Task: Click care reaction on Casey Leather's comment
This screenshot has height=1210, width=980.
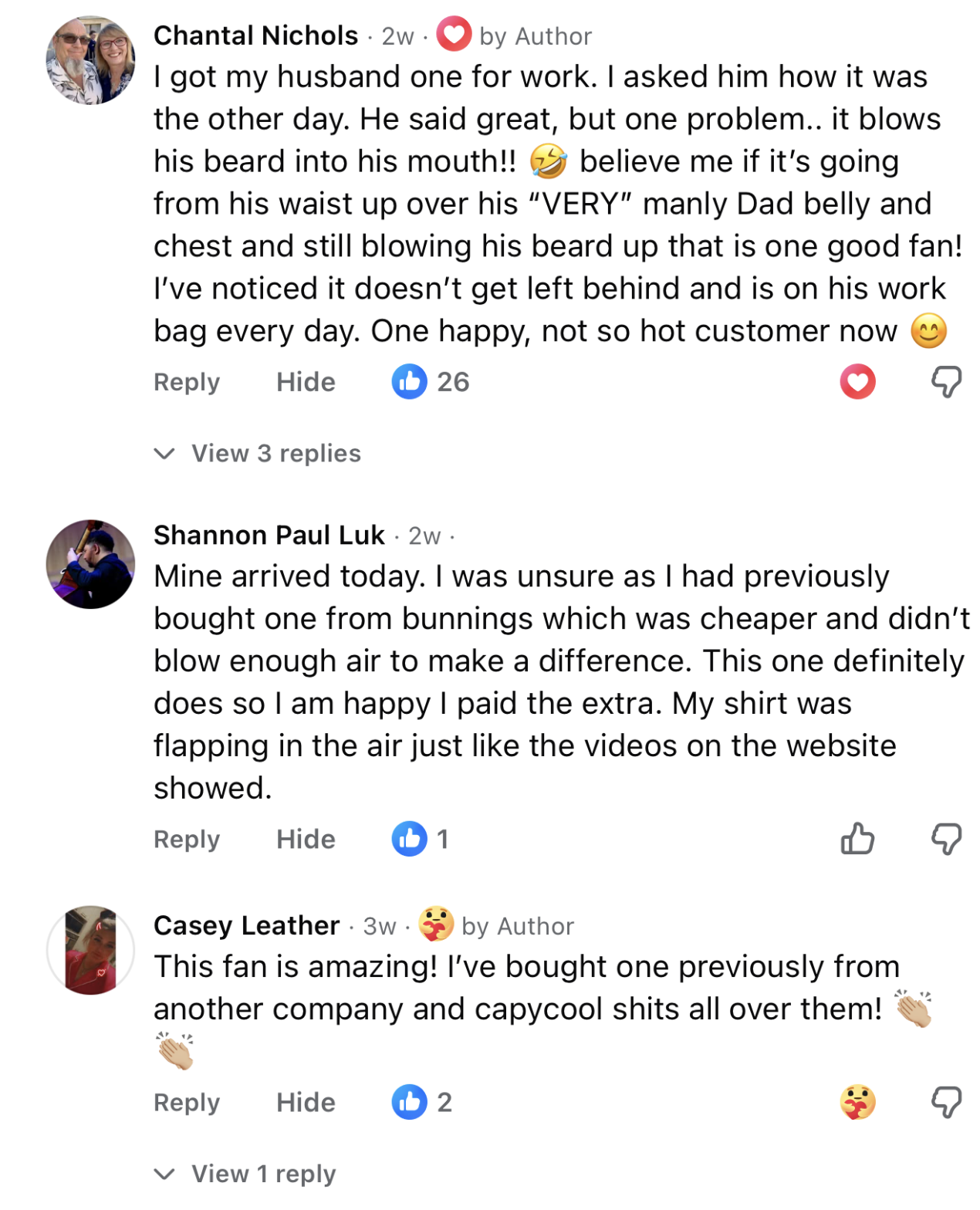Action: click(x=857, y=1102)
